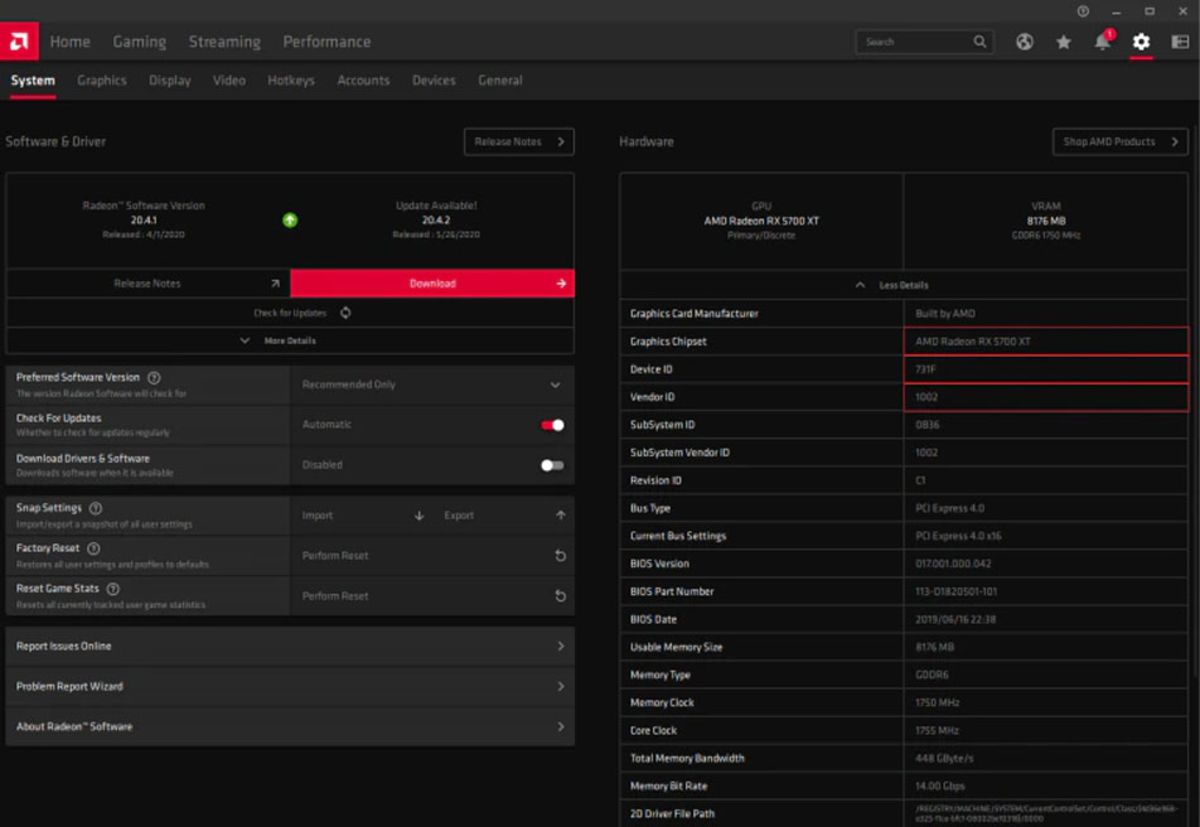Screen dimensions: 1200x827
Task: Enable Download Drivers & Software switch
Action: (x=552, y=465)
